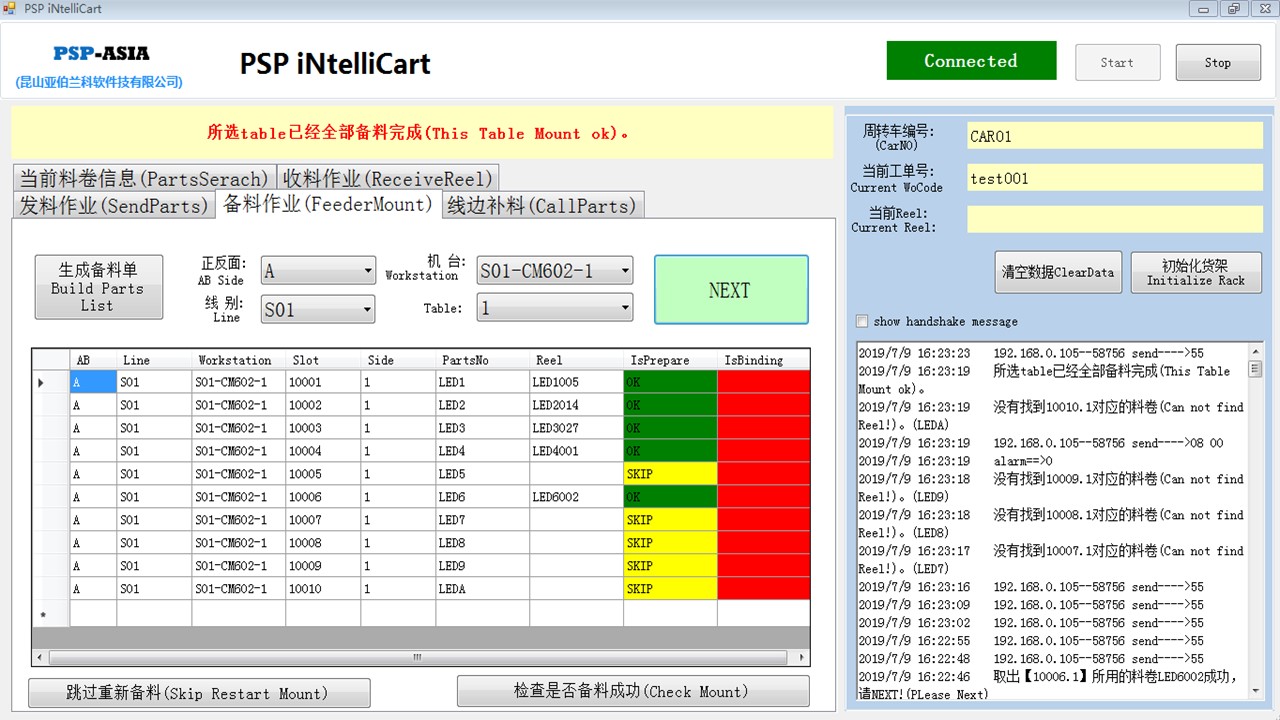Click the greyed Start button
This screenshot has width=1280, height=720.
pyautogui.click(x=1117, y=62)
